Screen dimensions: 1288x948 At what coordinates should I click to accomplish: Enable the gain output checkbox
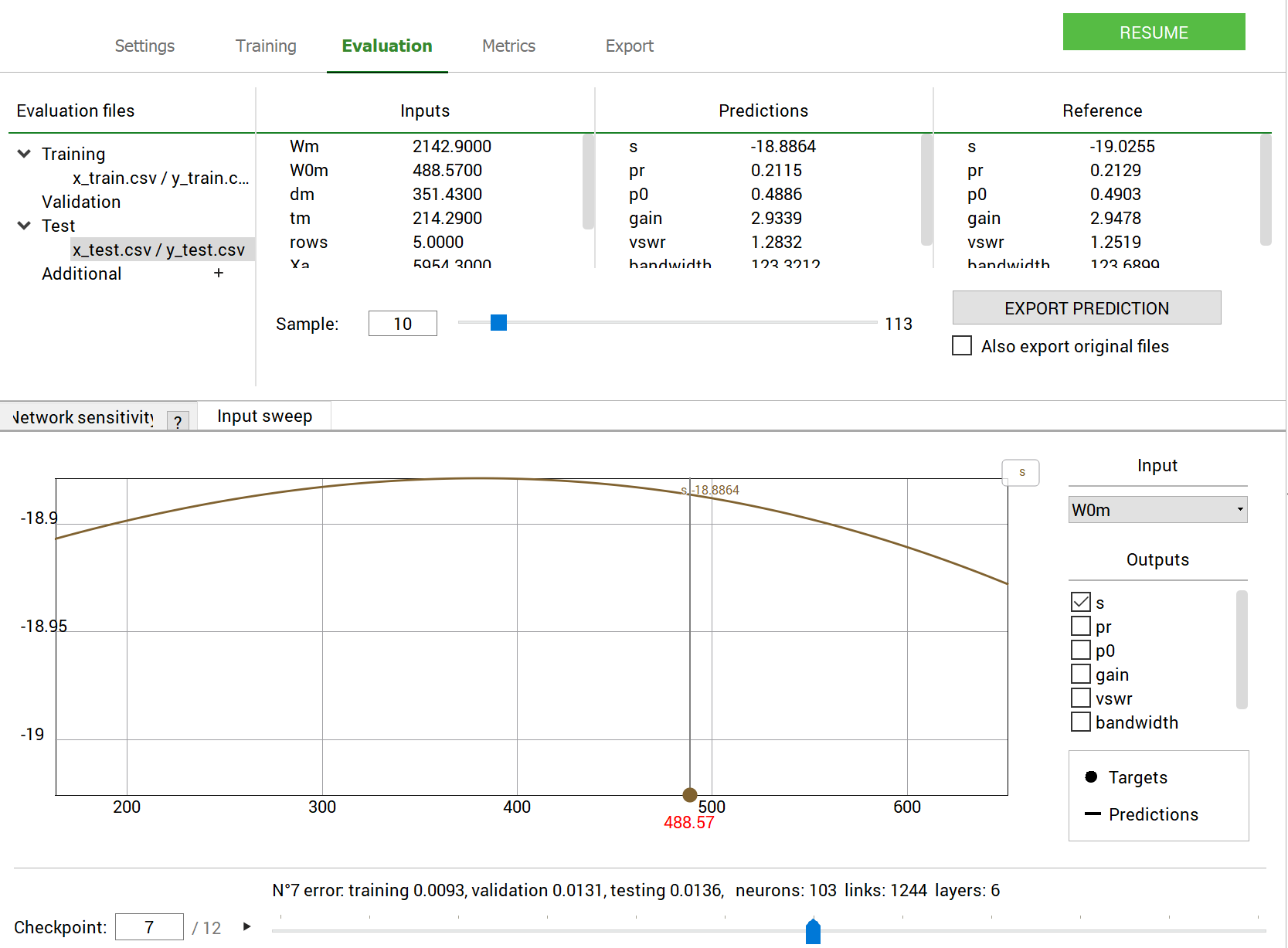(x=1081, y=674)
